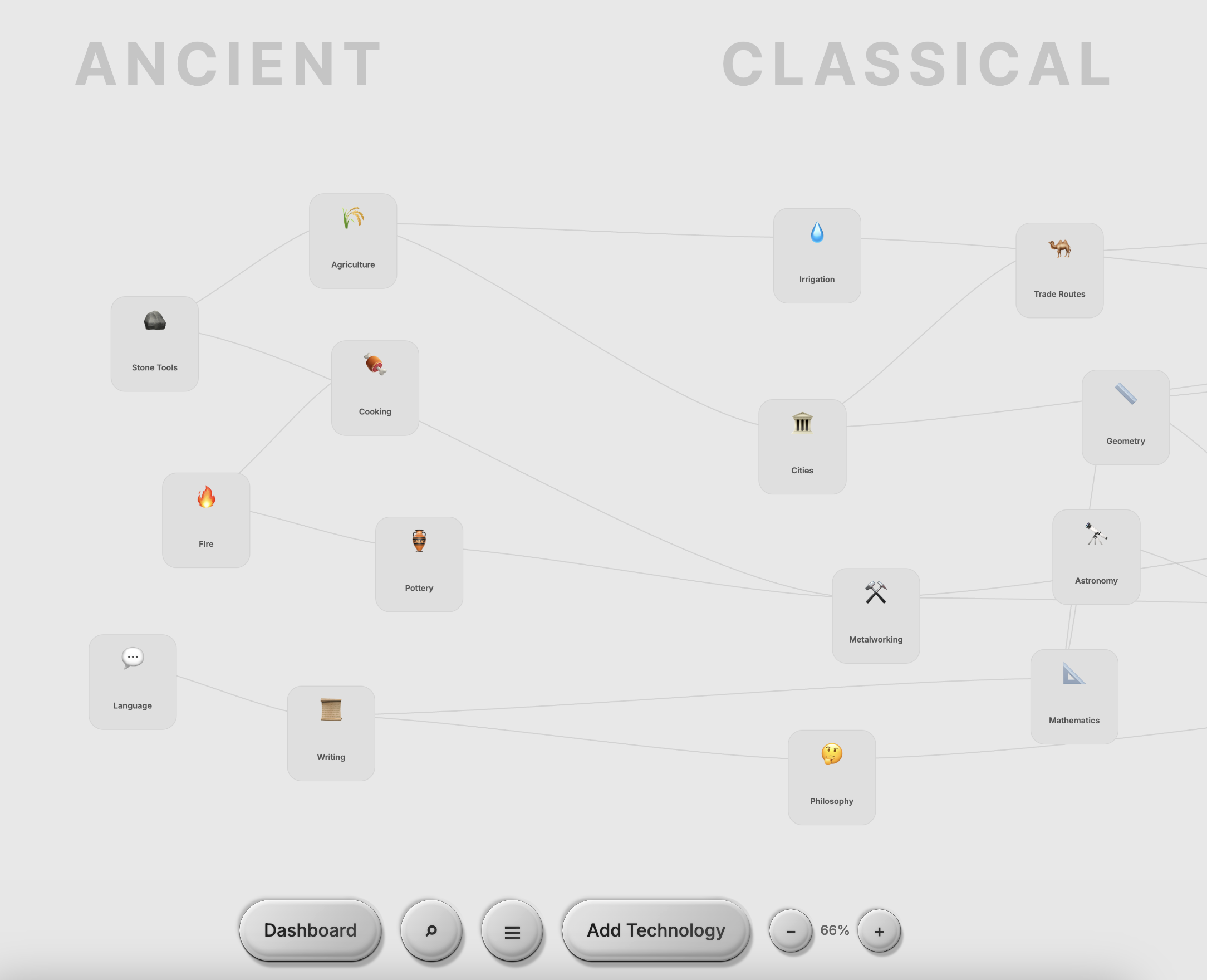Select the Writing scroll node
Screen dimensions: 1207x980
[x=331, y=733]
